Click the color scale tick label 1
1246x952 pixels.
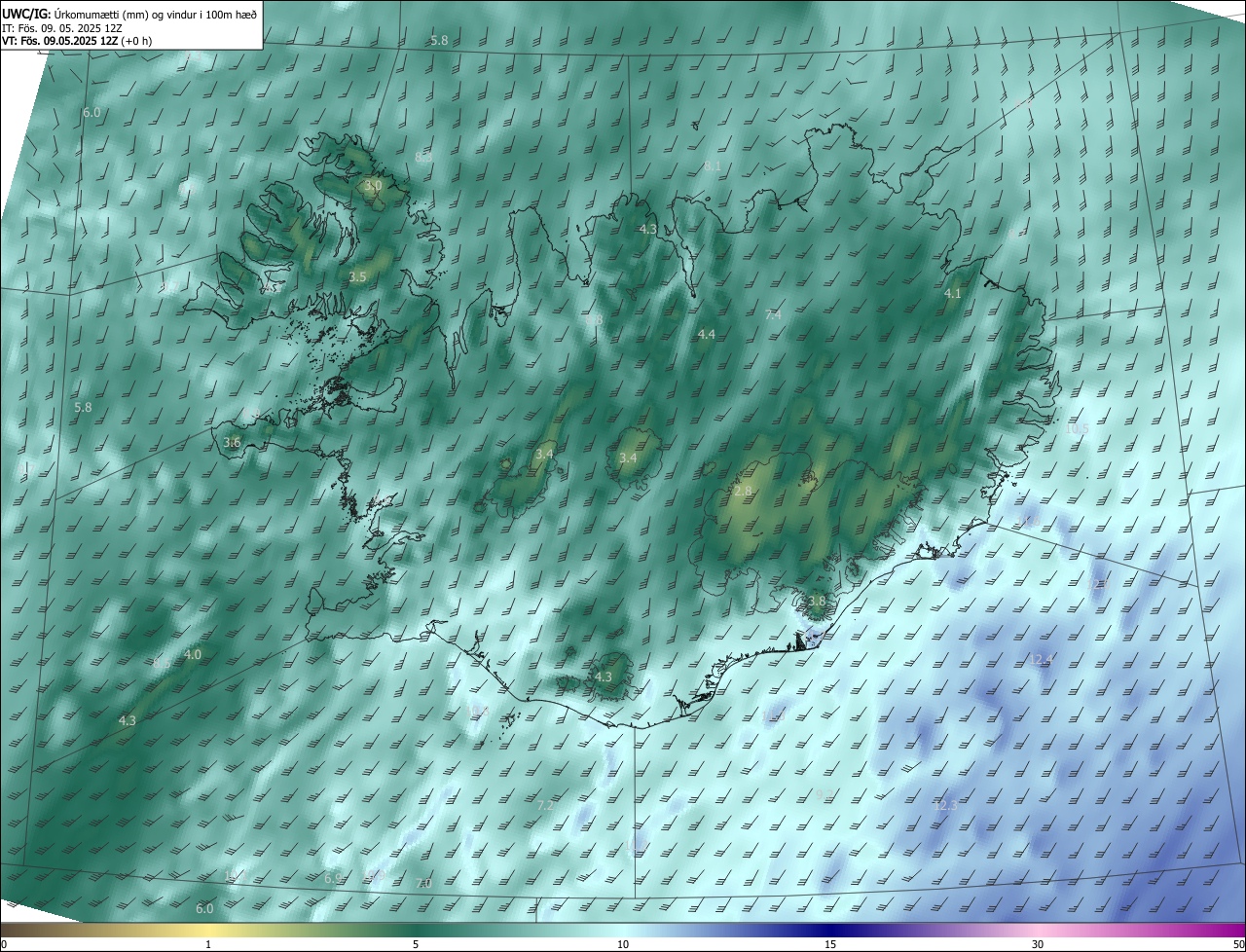(208, 944)
